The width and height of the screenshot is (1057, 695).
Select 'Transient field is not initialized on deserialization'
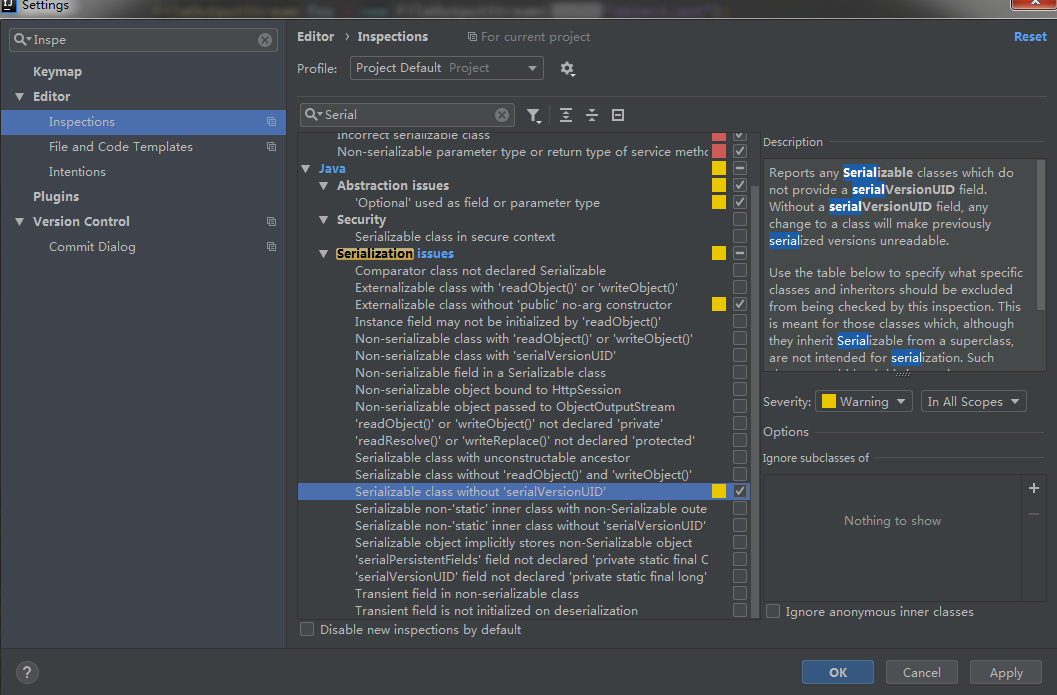496,611
